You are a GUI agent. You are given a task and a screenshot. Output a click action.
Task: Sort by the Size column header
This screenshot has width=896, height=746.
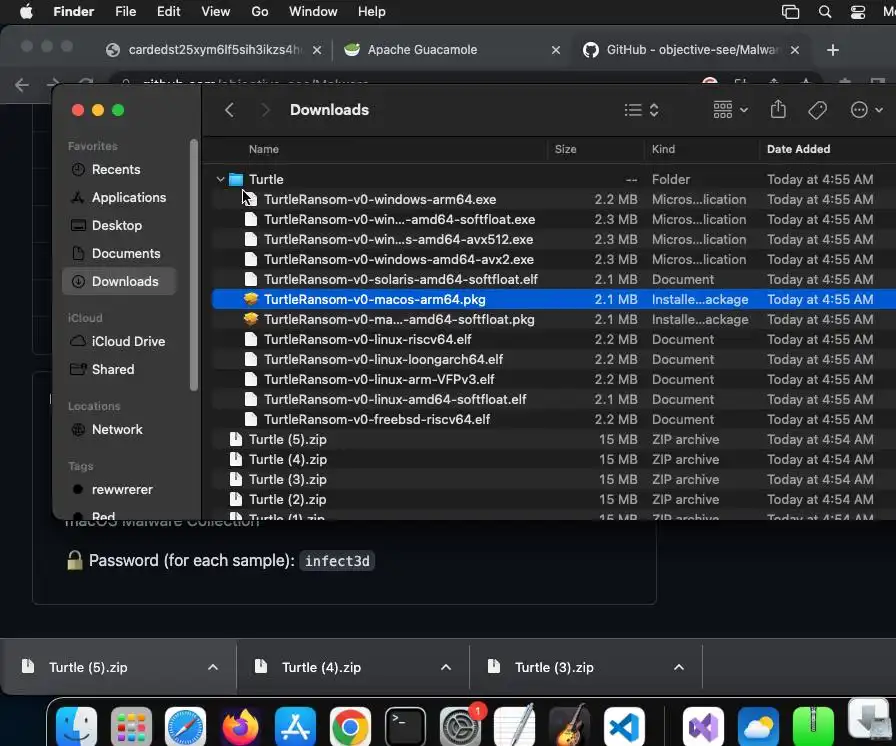click(x=565, y=149)
